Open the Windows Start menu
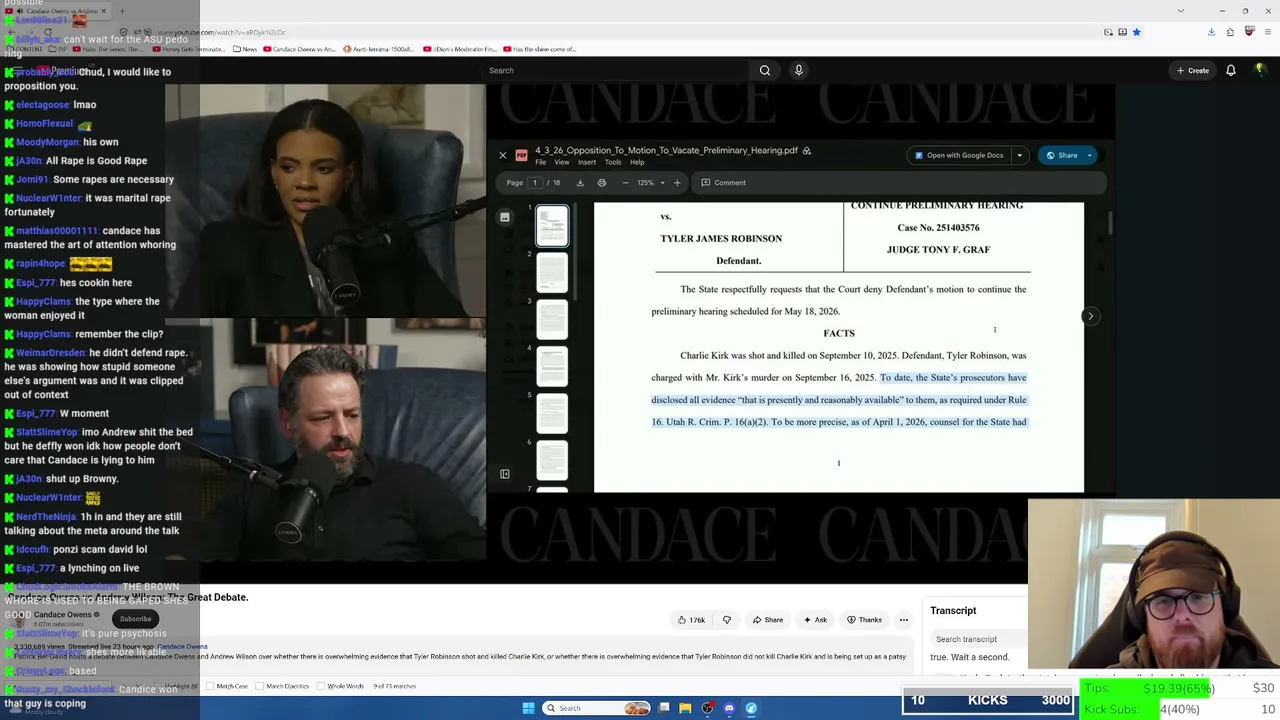This screenshot has width=1280, height=720. point(529,708)
